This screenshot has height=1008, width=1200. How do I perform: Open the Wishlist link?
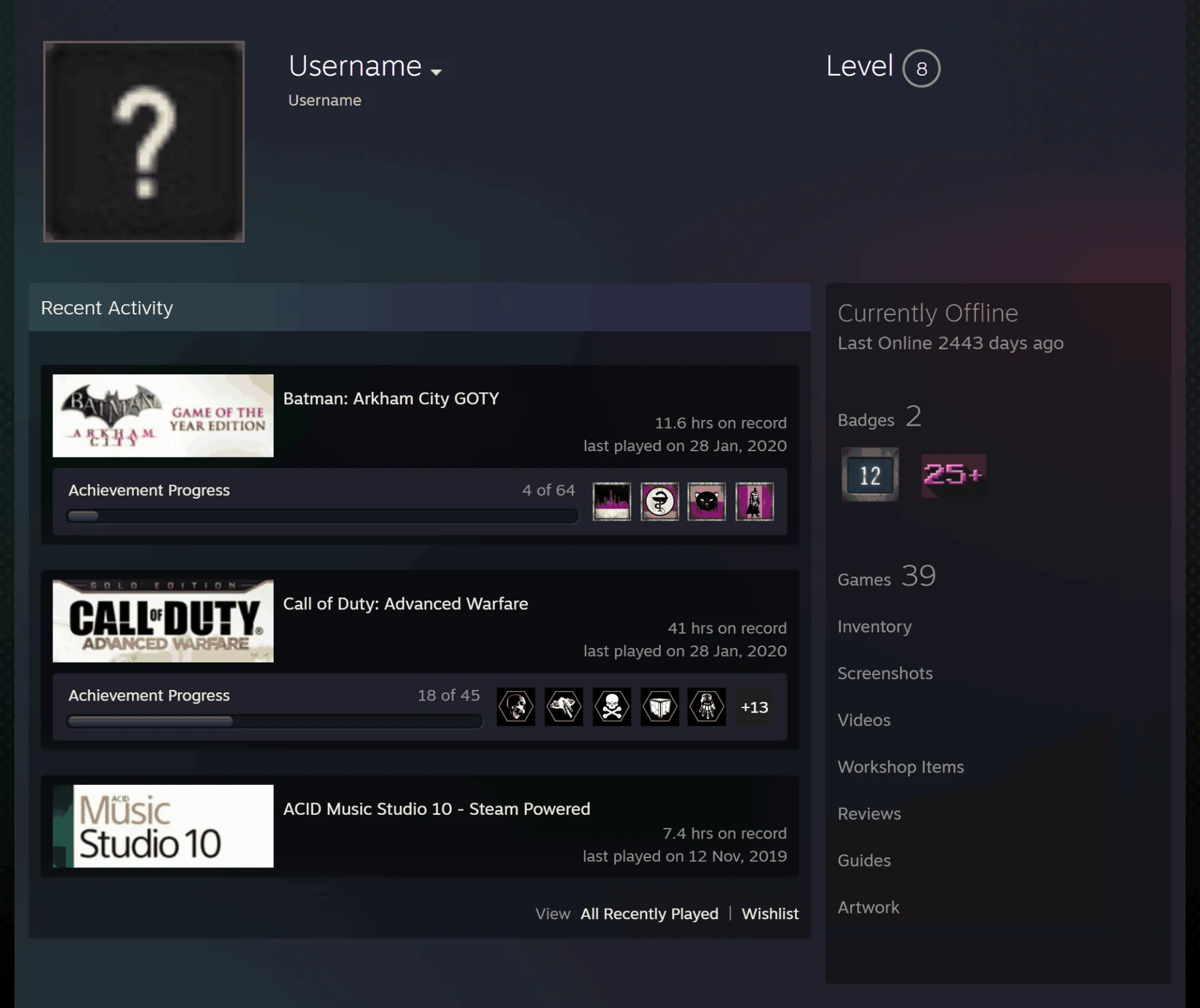point(770,914)
